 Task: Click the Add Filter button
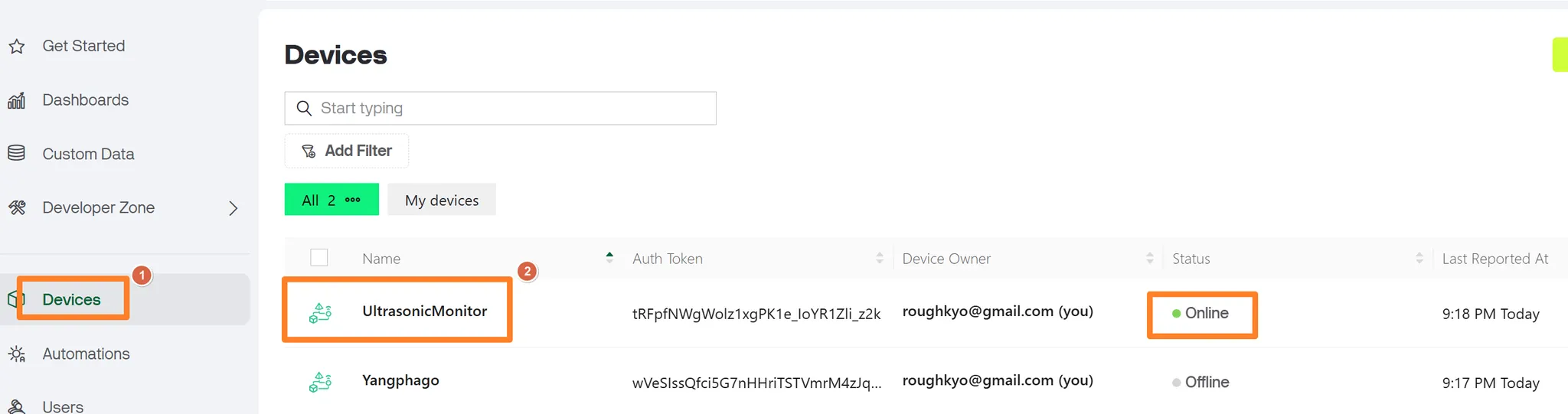[347, 151]
